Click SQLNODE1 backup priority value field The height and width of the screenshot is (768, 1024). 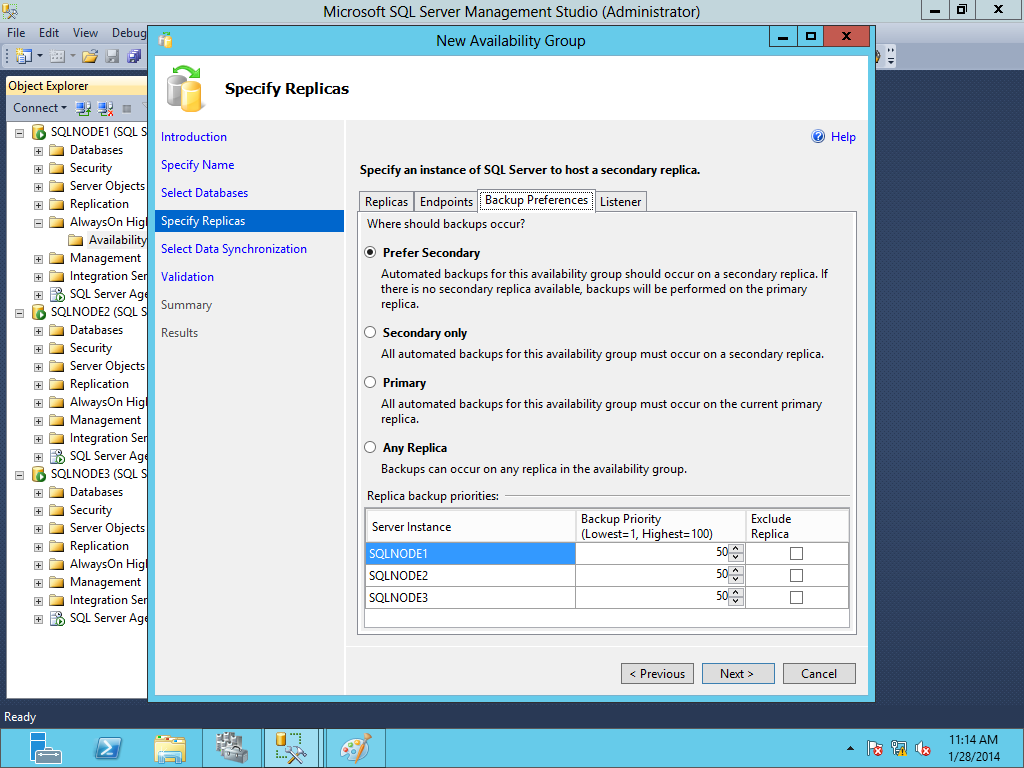click(652, 553)
